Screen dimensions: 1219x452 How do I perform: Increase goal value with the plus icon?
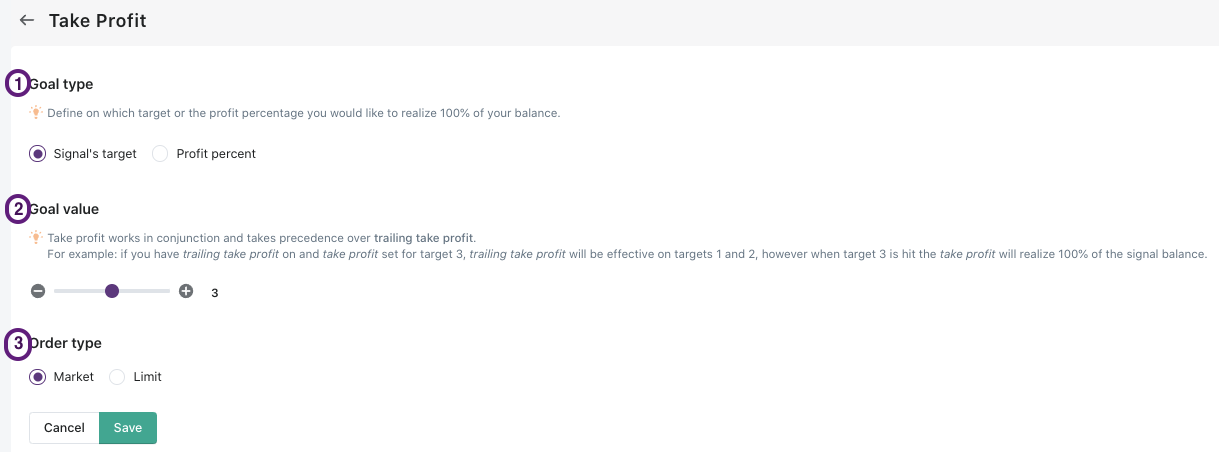click(186, 291)
